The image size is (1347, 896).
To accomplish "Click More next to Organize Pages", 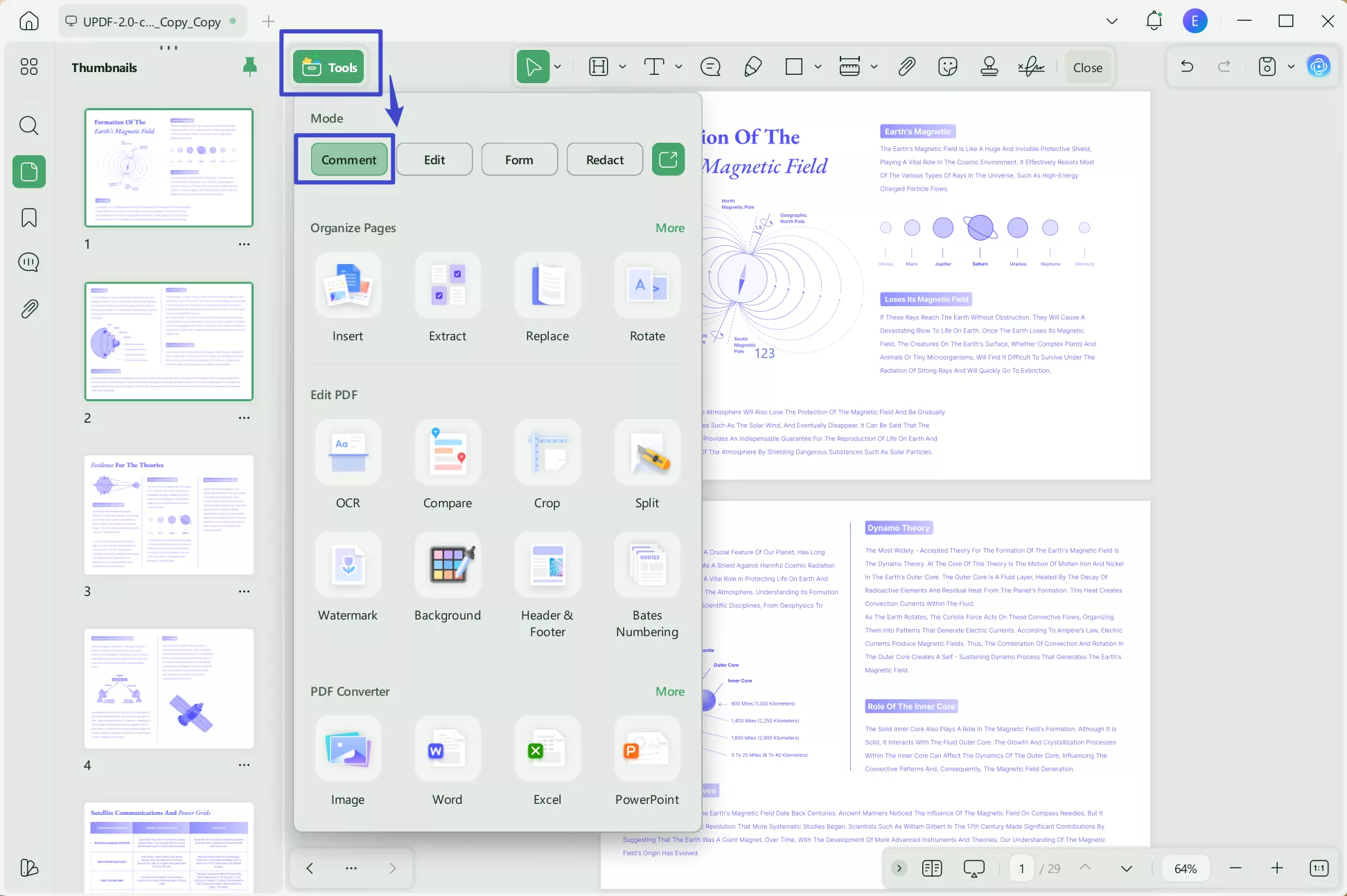I will pyautogui.click(x=669, y=227).
